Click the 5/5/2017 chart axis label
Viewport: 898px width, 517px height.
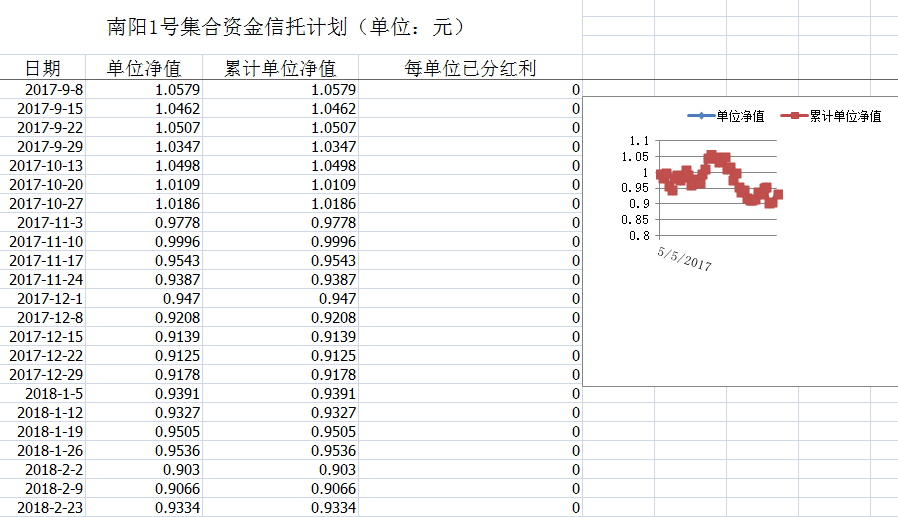click(x=684, y=259)
